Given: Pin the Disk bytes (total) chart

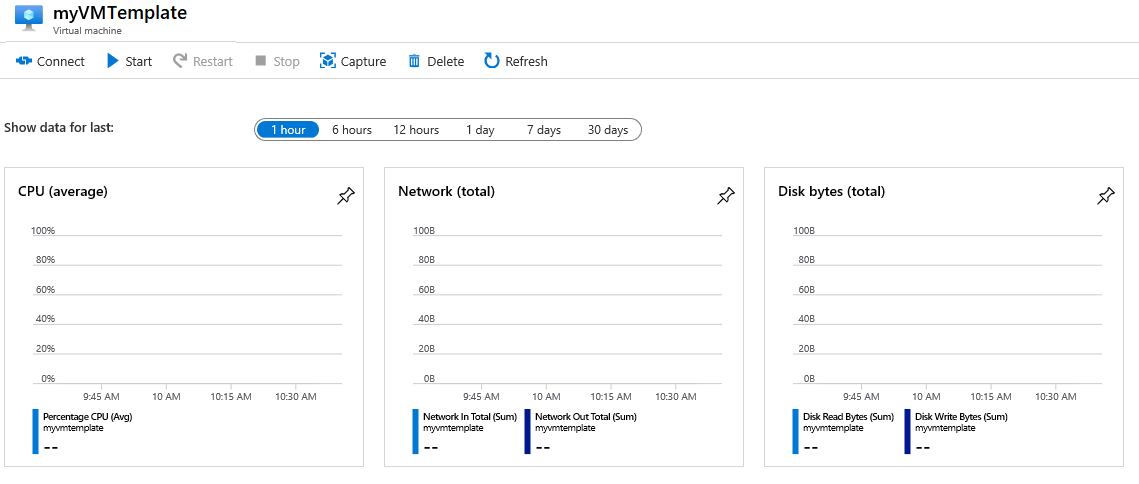Looking at the screenshot, I should (x=1106, y=196).
